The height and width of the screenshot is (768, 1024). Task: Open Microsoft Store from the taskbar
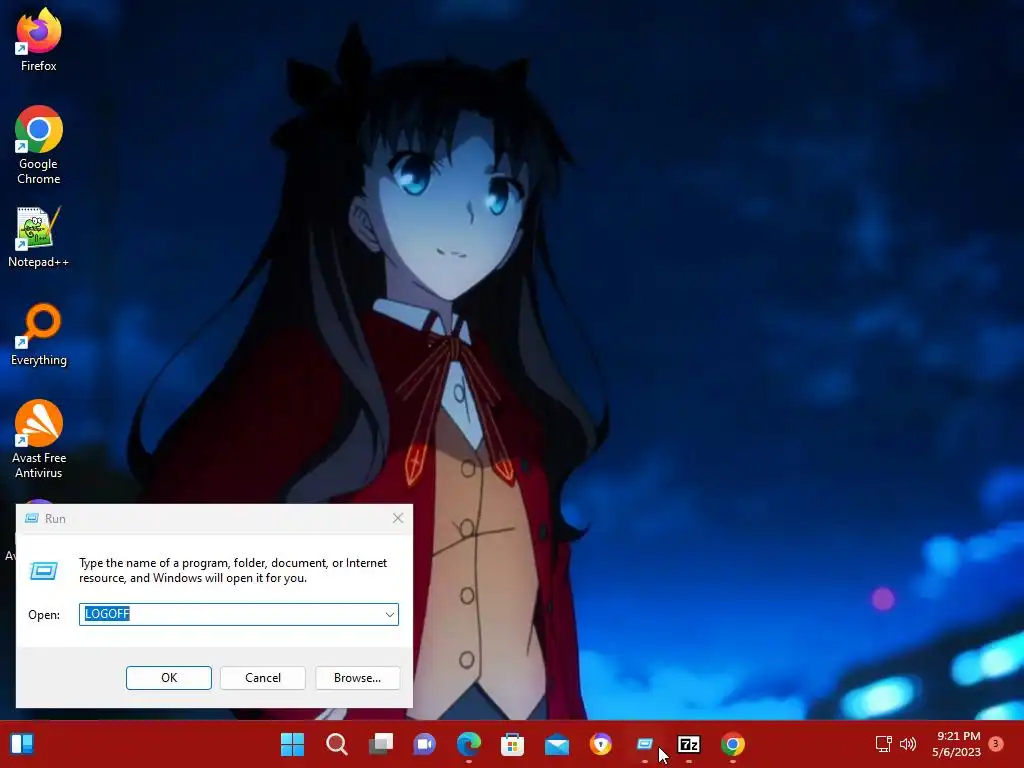click(x=513, y=744)
